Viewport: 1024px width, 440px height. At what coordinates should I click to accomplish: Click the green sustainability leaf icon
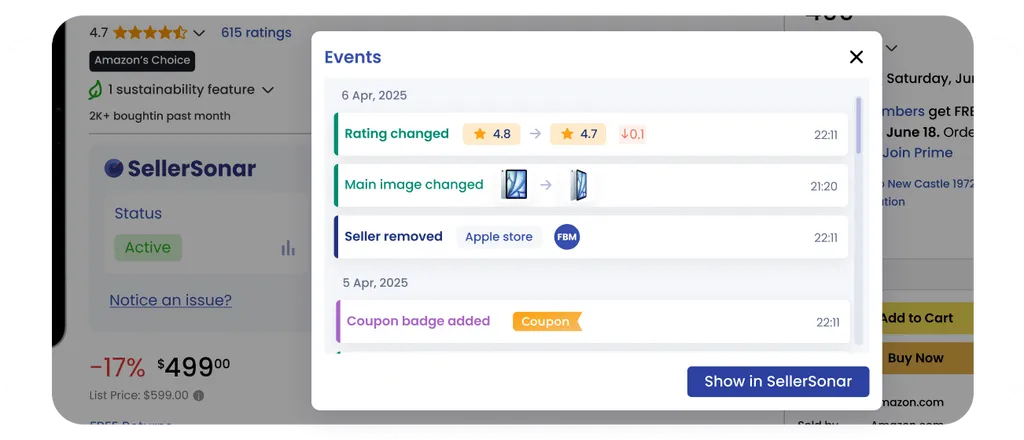(95, 89)
